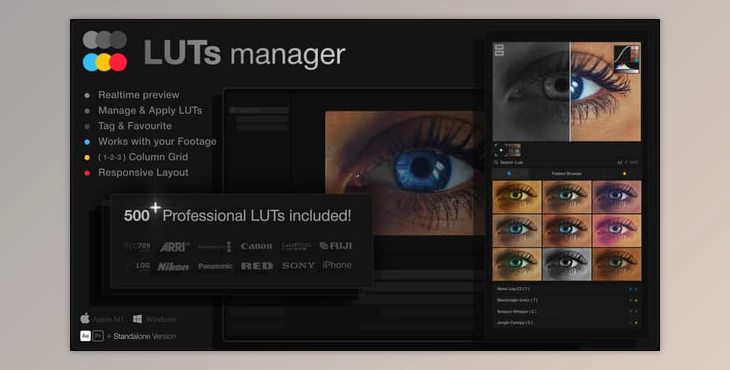Click the Nikon brand logo
Screen dimensions: 730x370
173,267
